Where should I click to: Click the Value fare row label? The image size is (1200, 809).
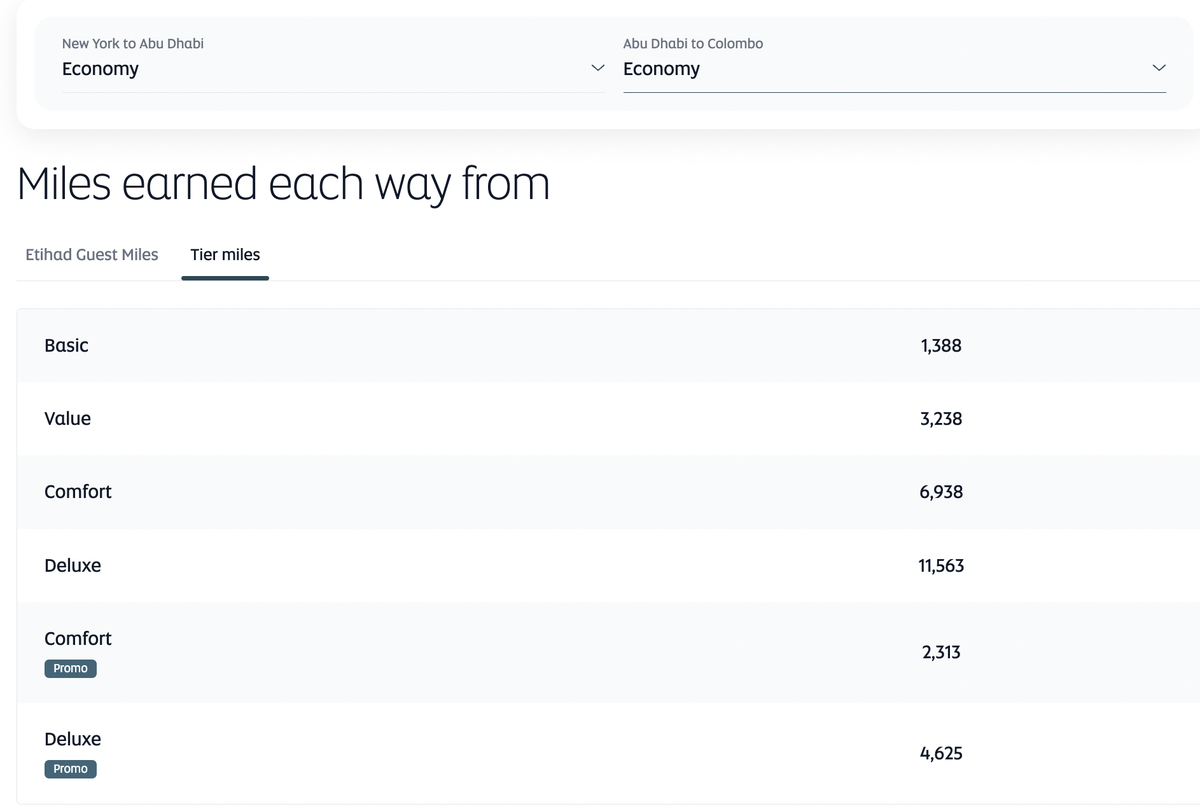click(68, 419)
